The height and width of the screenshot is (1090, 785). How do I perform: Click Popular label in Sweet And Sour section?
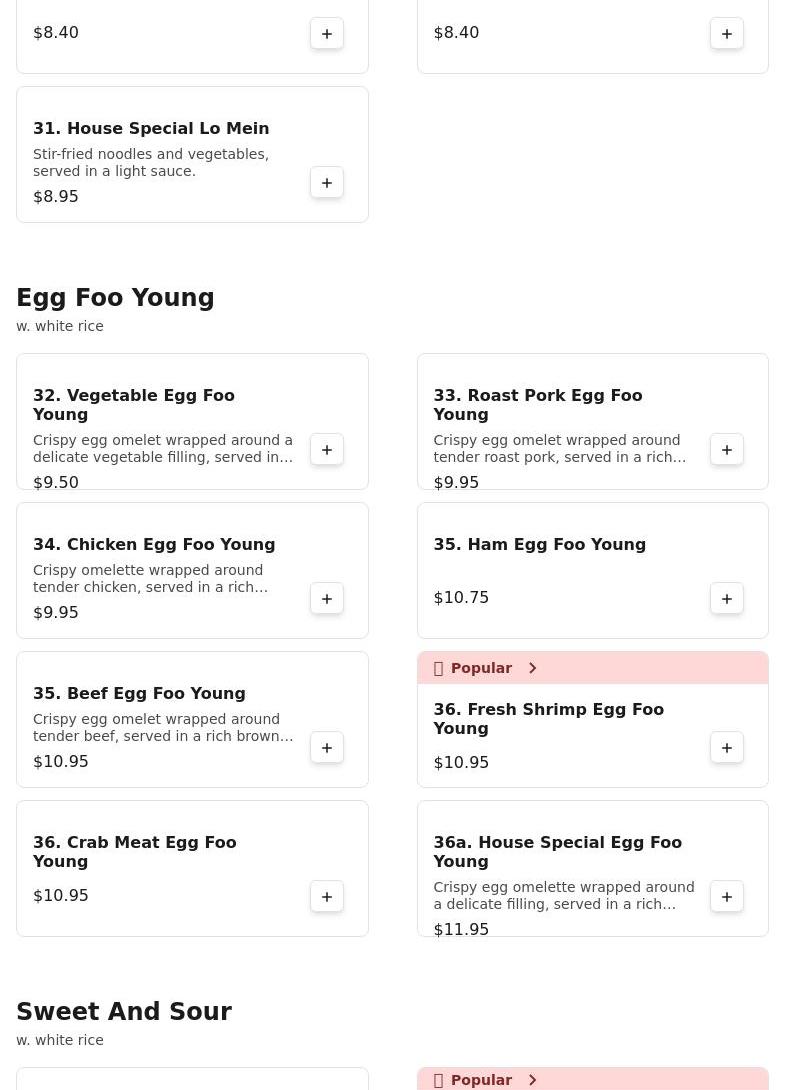pos(481,1080)
